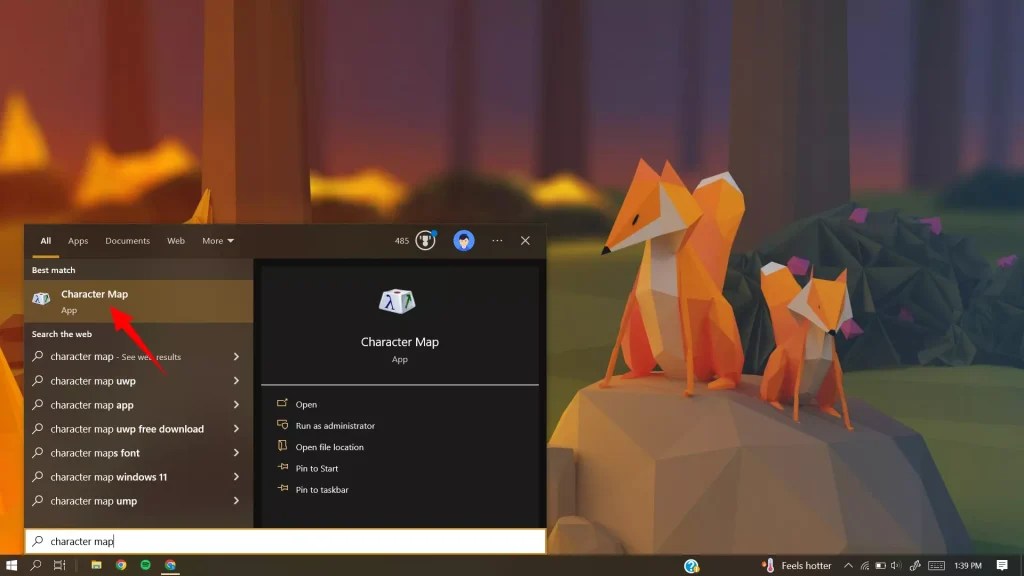Expand 'character map ump' suggestion arrow
The image size is (1024, 576).
pyautogui.click(x=236, y=501)
